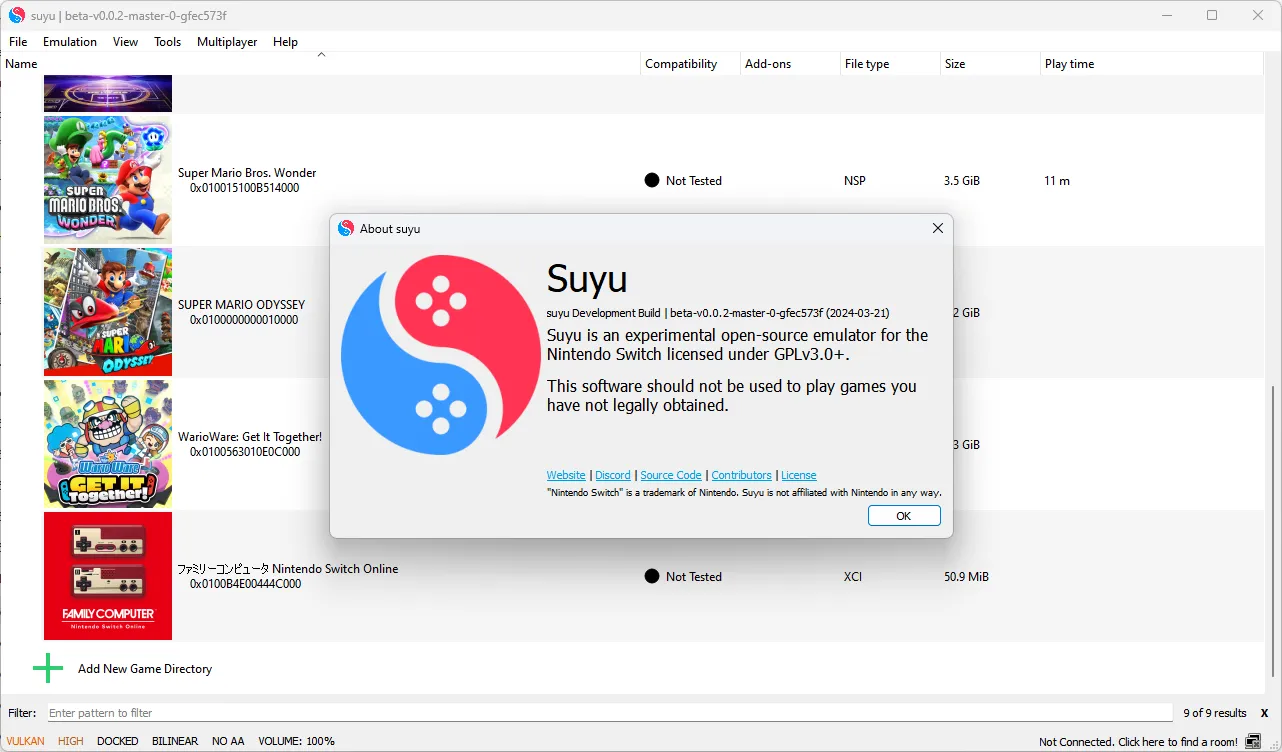Click the Not Tested compatibility circle for Mario Wonder
This screenshot has height=752, width=1282.
click(651, 180)
